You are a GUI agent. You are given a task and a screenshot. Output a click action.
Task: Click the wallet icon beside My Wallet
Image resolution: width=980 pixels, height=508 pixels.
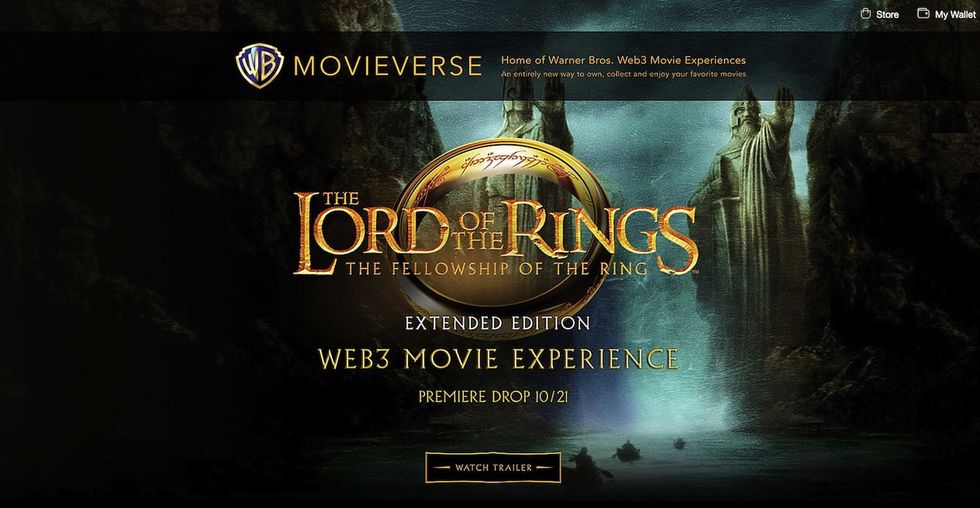pos(923,13)
